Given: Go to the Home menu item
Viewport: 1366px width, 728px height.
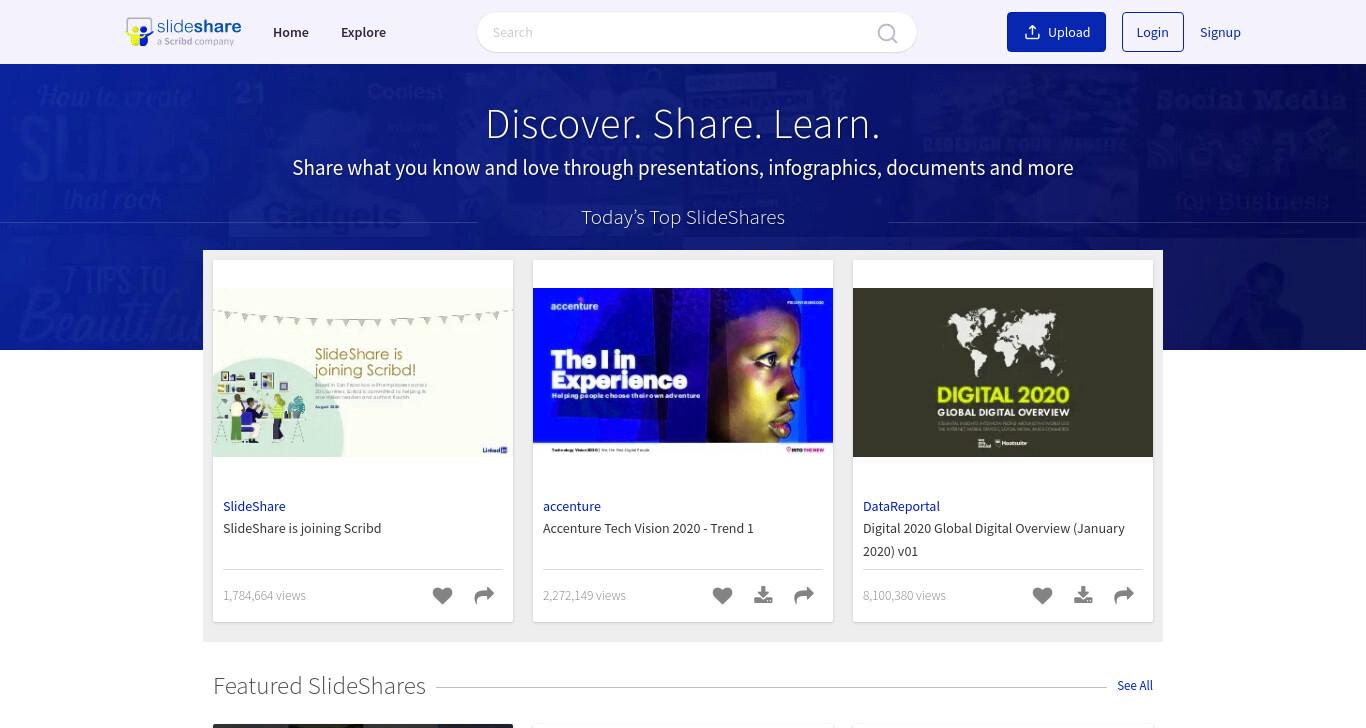Looking at the screenshot, I should click(x=291, y=32).
